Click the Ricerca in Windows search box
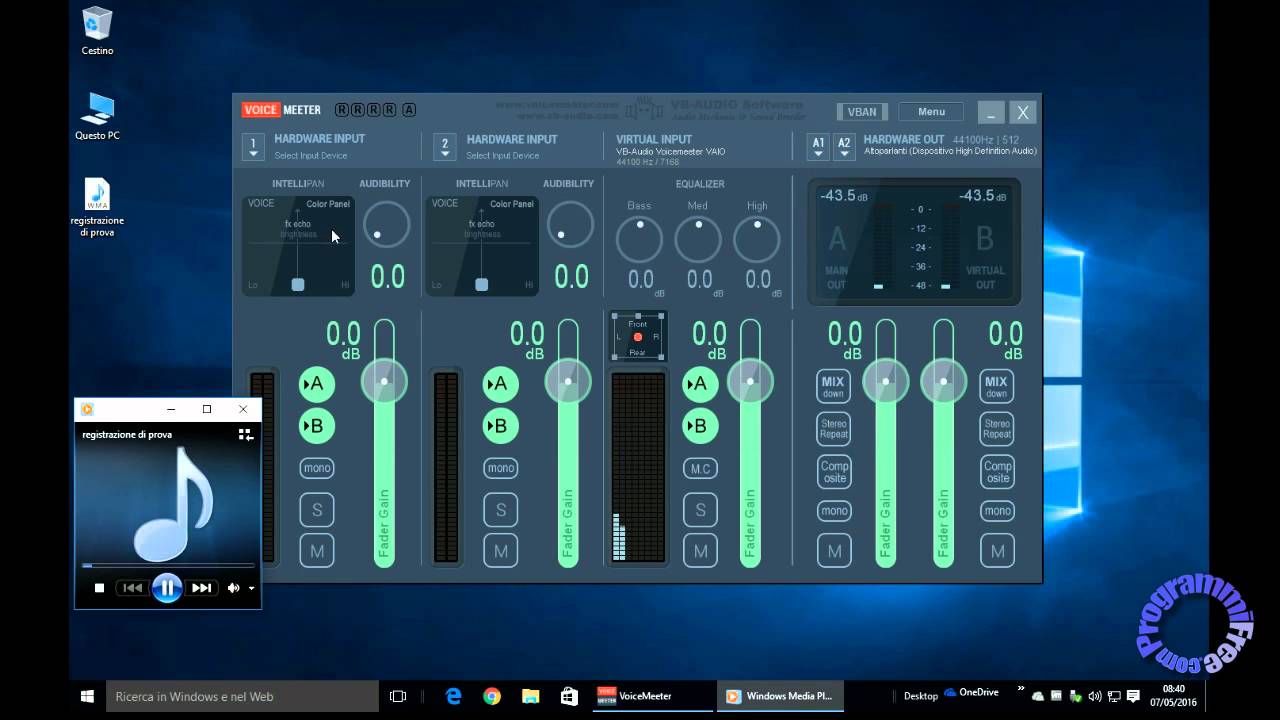1280x720 pixels. tap(243, 696)
